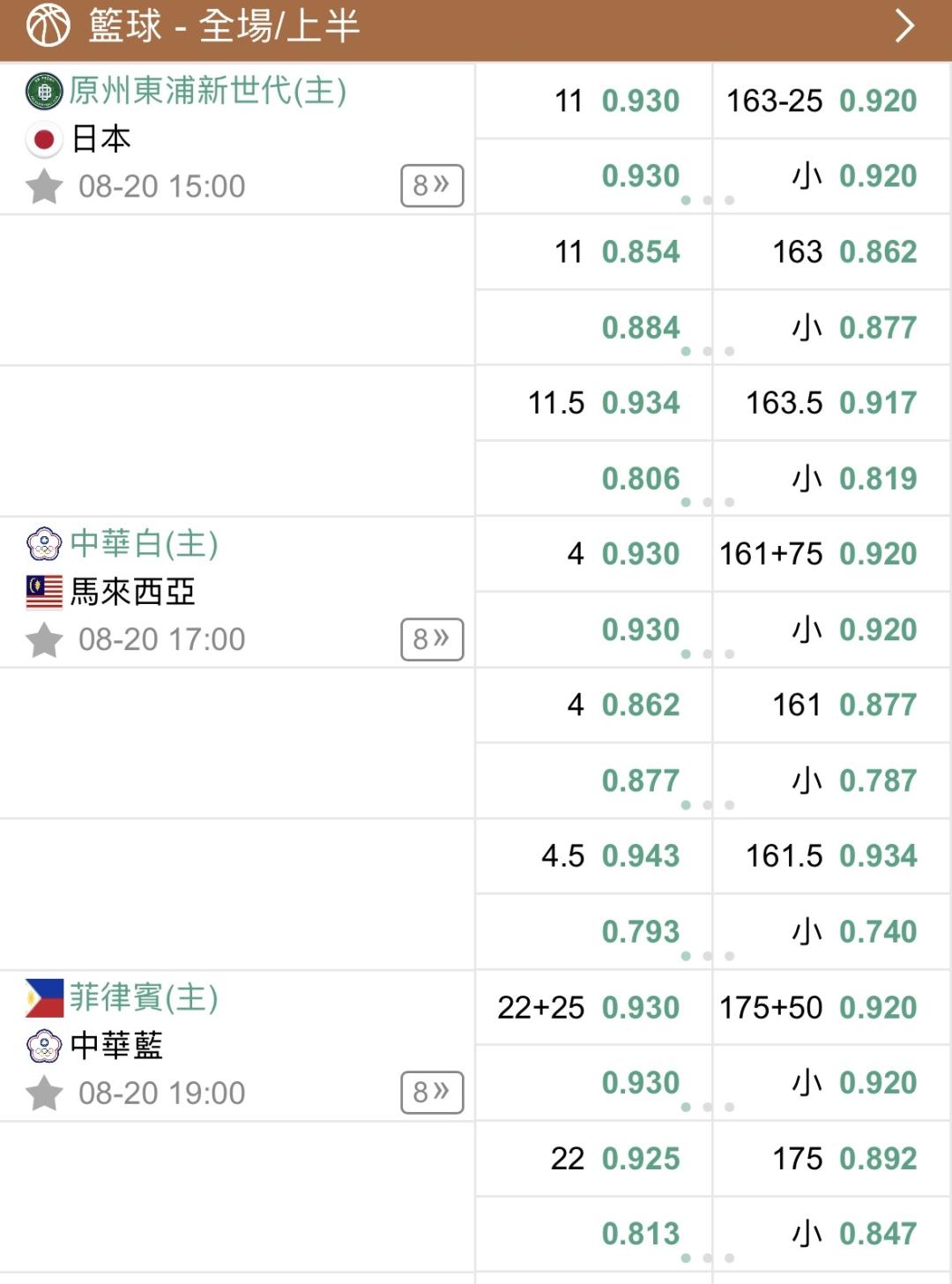Expand more bets for Philippines match

click(x=432, y=1092)
